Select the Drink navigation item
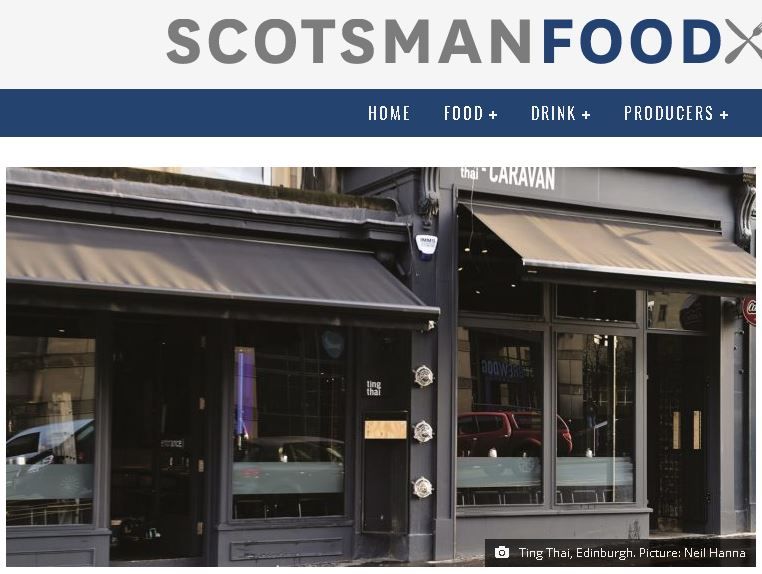 [x=553, y=113]
